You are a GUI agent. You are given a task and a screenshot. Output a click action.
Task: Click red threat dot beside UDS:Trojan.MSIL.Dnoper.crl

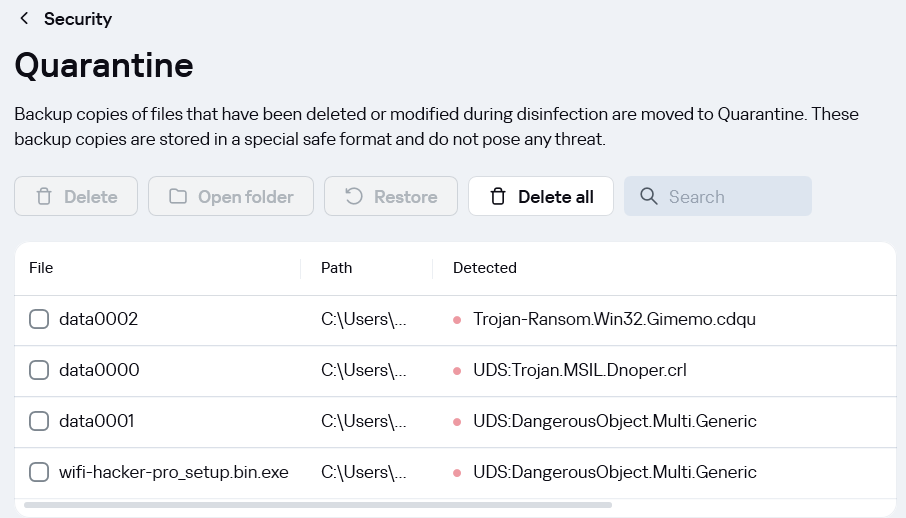click(x=457, y=371)
